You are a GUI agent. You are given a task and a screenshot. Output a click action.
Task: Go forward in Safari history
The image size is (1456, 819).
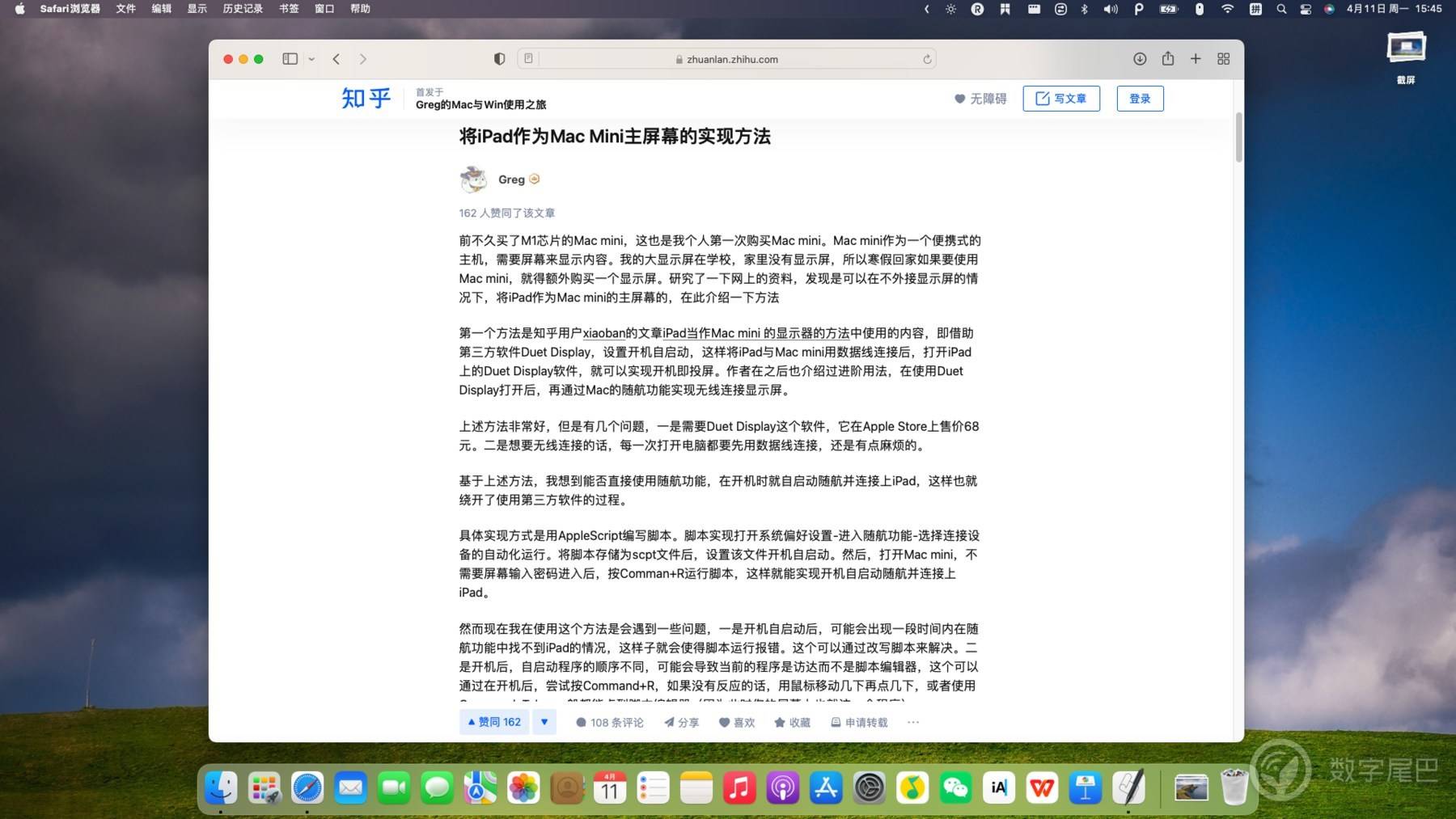[x=362, y=59]
